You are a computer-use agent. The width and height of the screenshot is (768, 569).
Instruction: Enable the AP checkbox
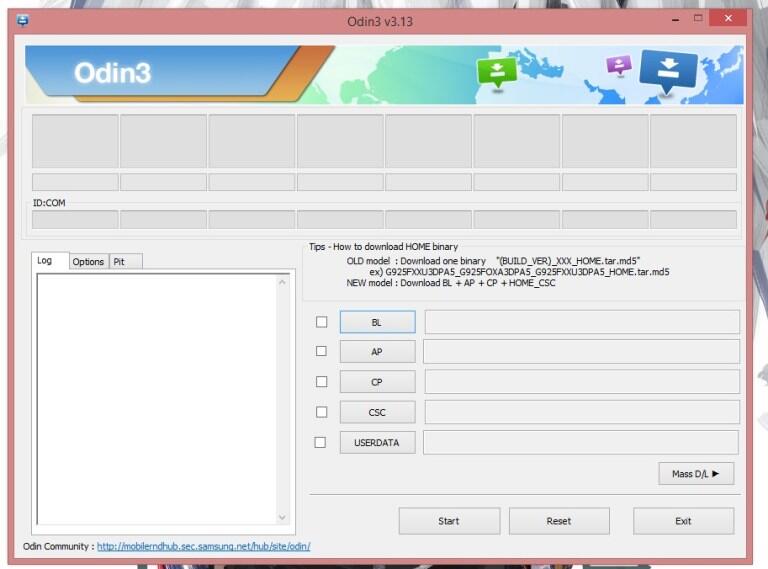(321, 351)
